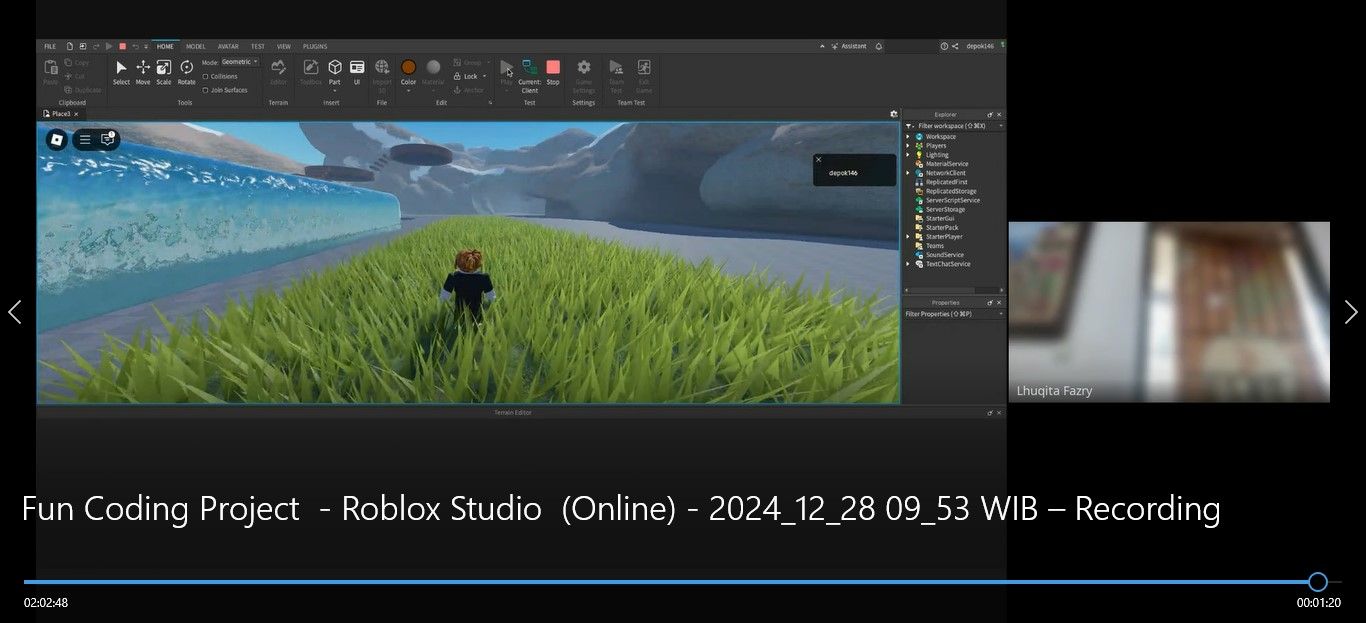Open the help question-mark icon

coord(944,46)
